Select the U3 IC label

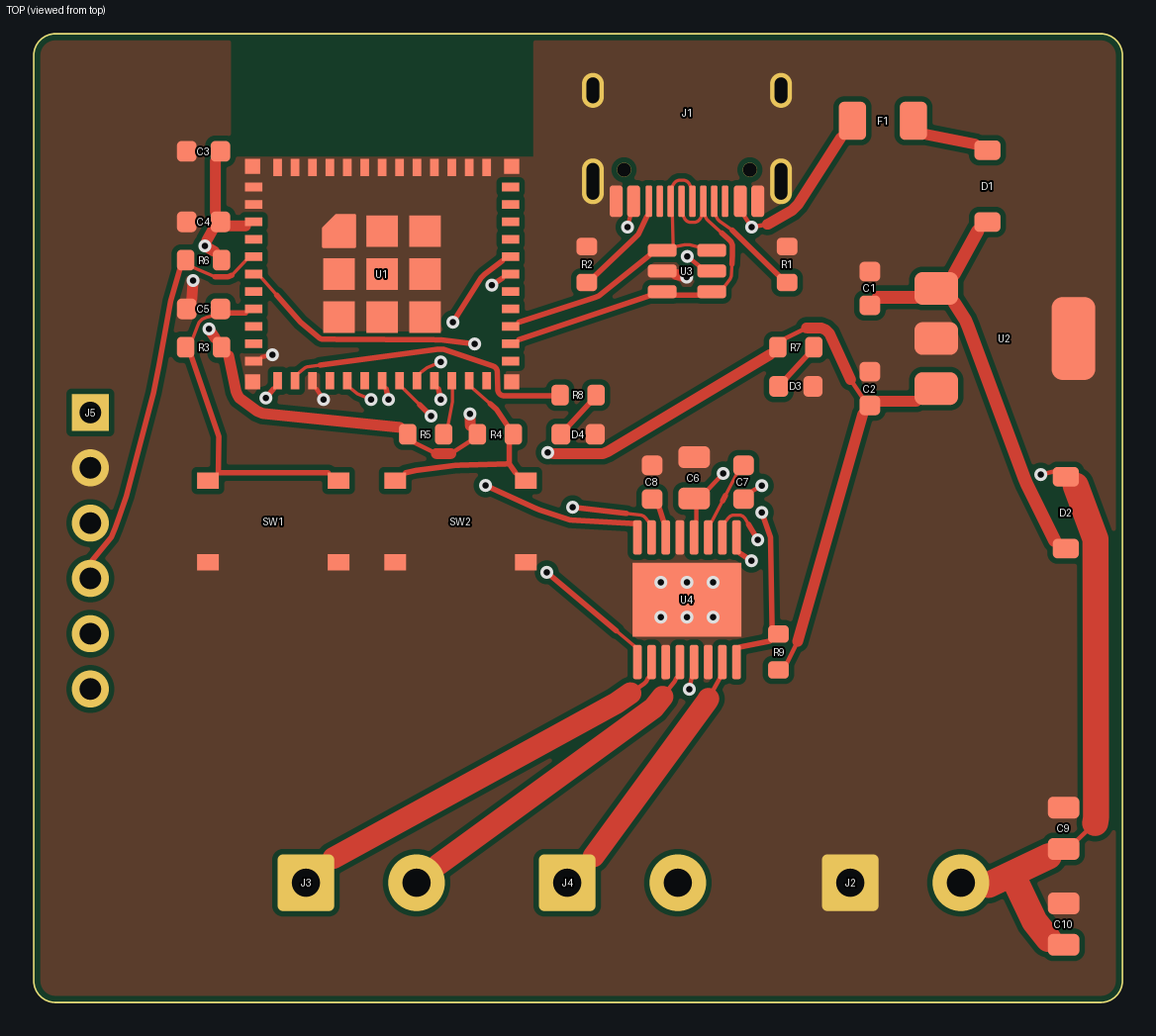click(687, 271)
